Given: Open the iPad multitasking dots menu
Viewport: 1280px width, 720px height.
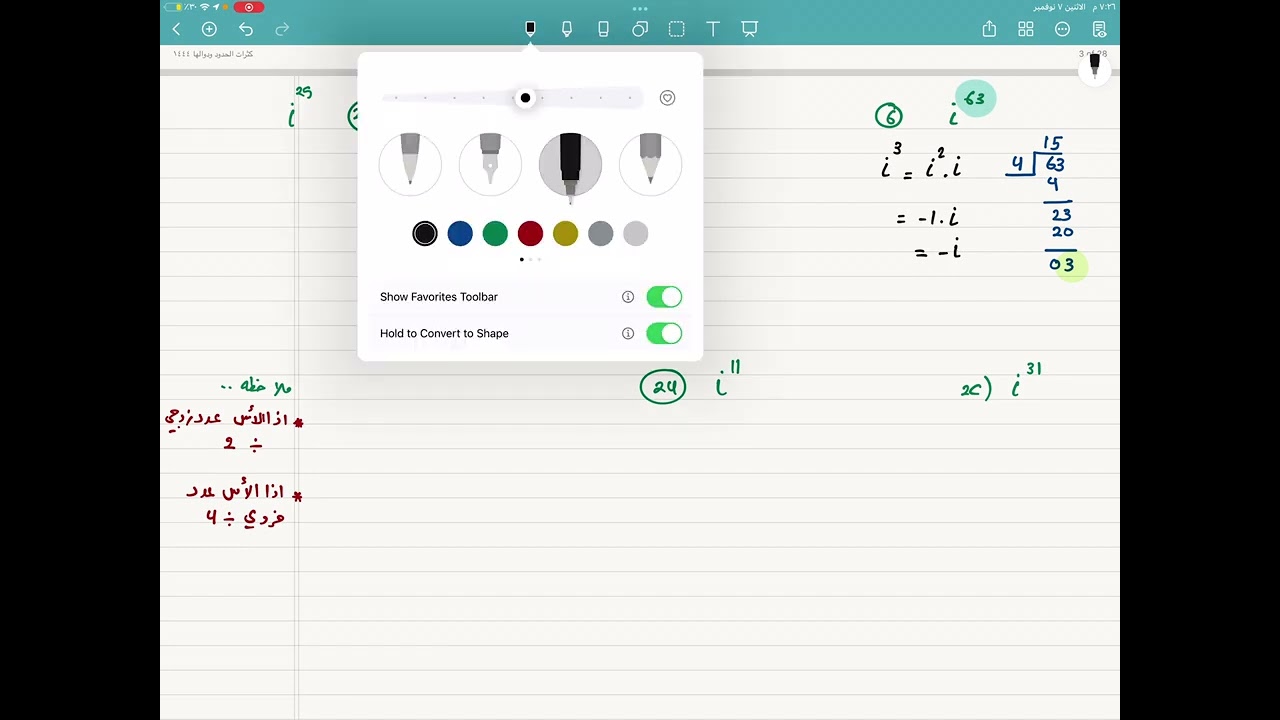Looking at the screenshot, I should (640, 8).
